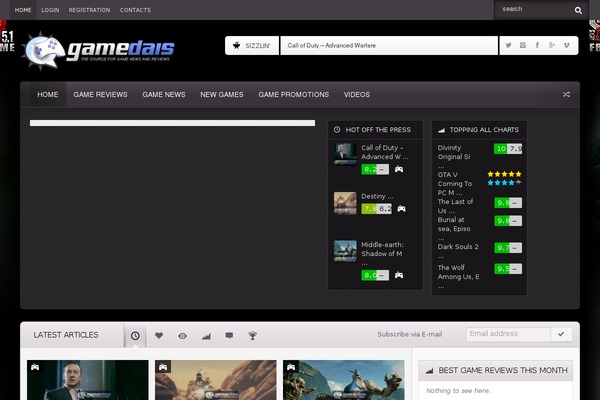This screenshot has width=600, height=400.
Task: Click GTA V yellow star rating
Action: point(504,174)
